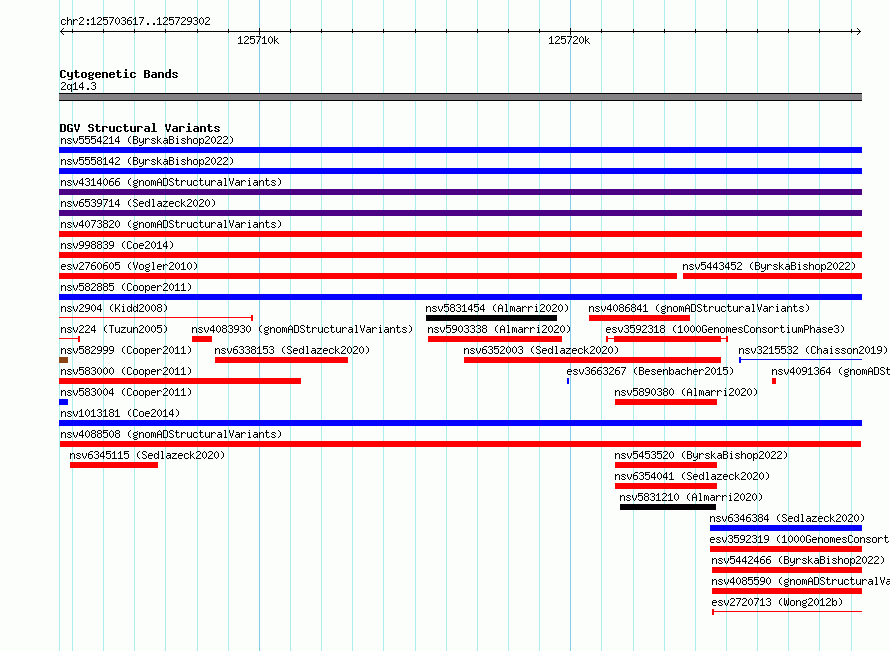Open the nsv4314066 (gnomADStructuralVariants) label

click(x=171, y=182)
